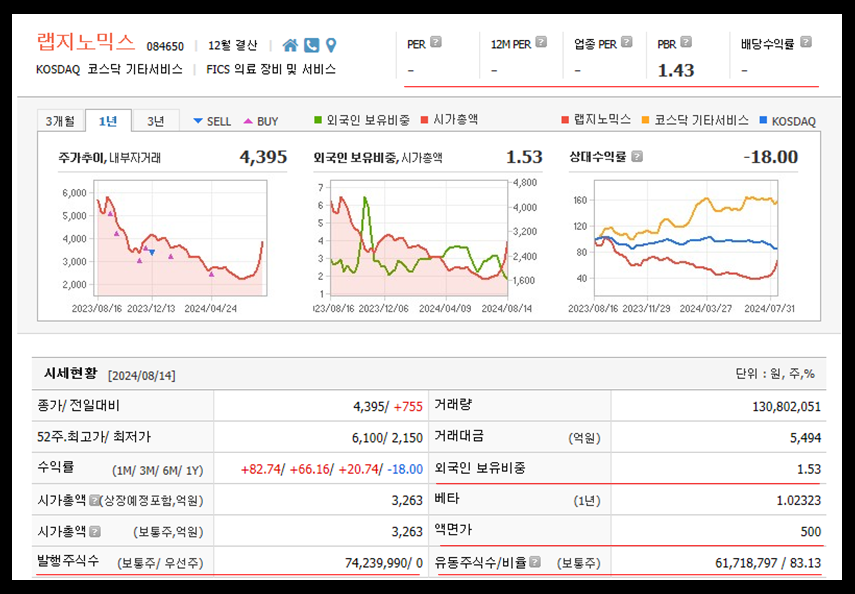Screen dimensions: 855x594
Task: Click the map location pin icon
Action: point(330,45)
